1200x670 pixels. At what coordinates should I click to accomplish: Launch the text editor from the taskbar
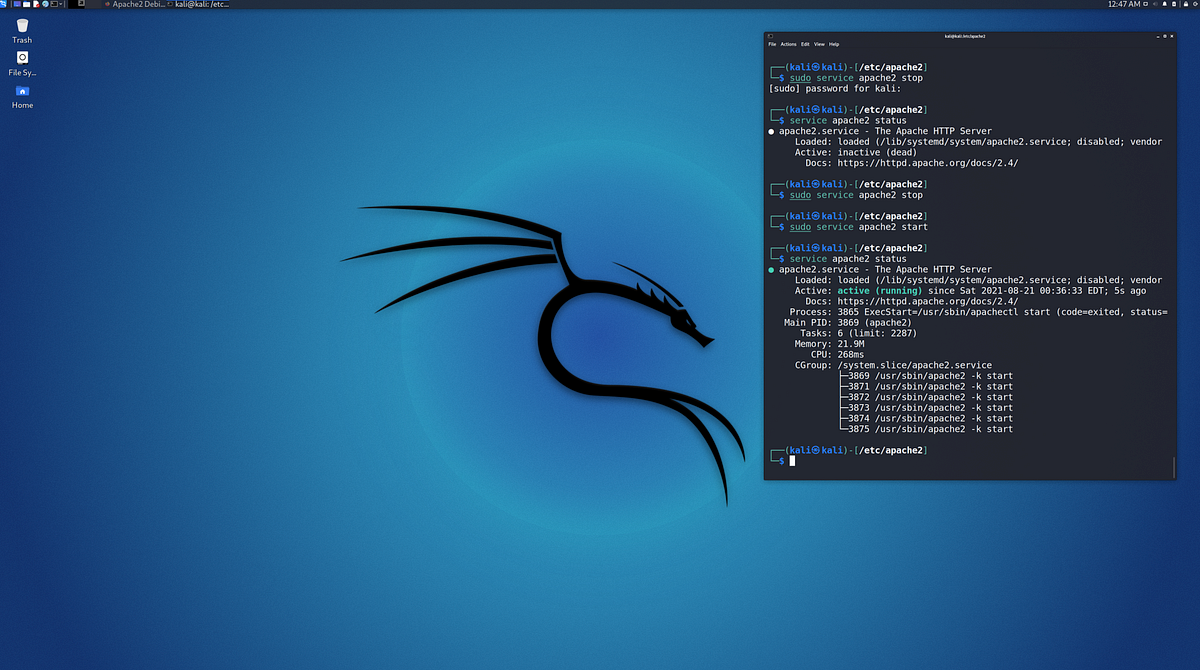tap(36, 4)
